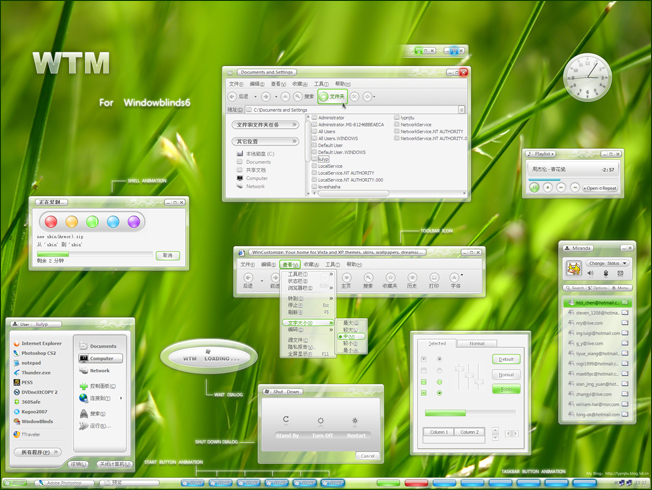Click the Column 1 header

tap(439, 432)
